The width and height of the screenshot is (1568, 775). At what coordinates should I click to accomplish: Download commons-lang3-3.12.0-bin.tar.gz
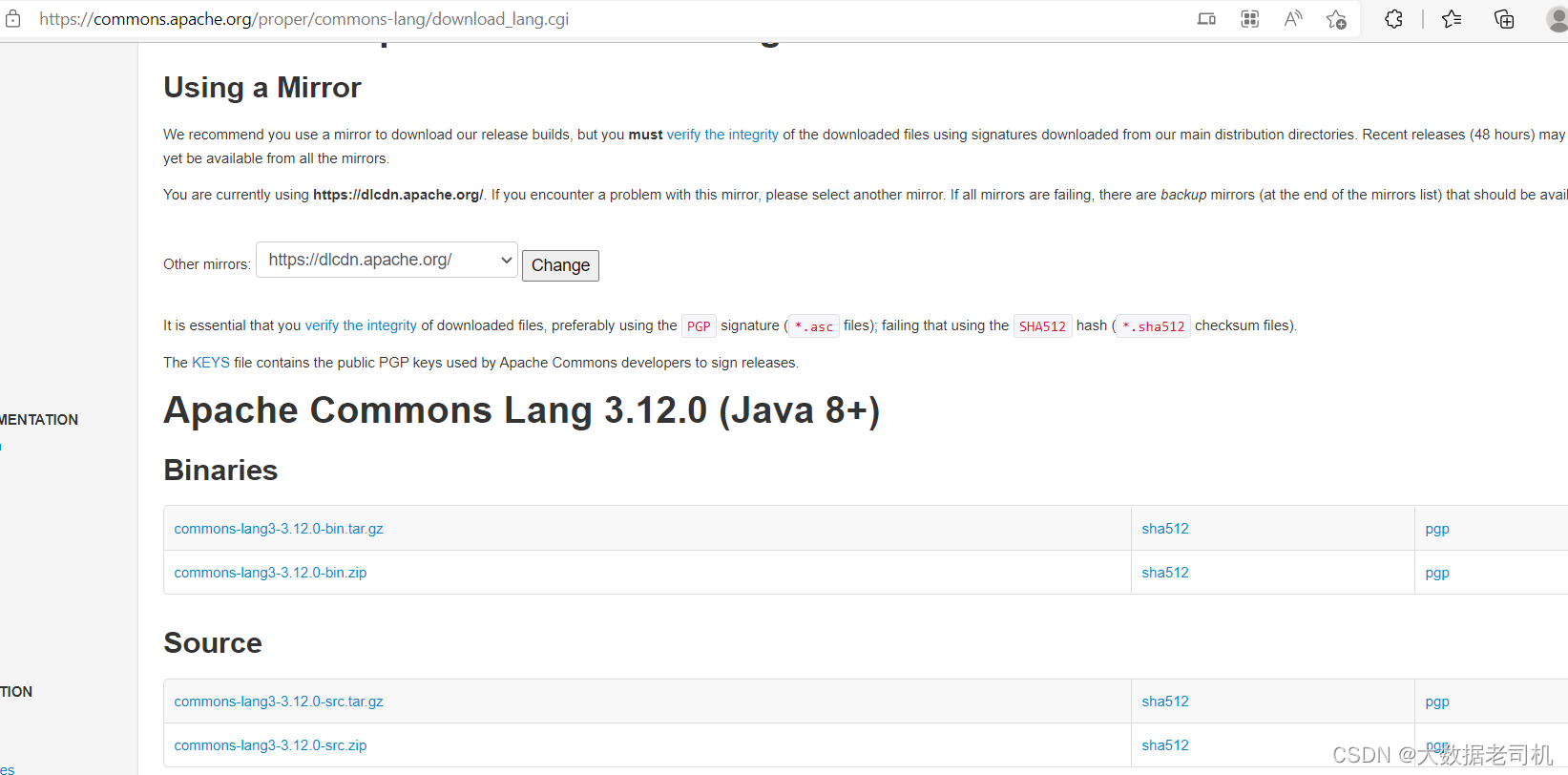(279, 529)
